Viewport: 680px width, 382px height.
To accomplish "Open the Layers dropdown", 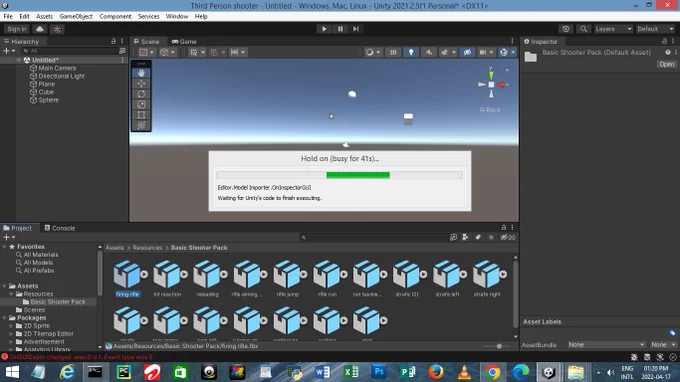I will [x=613, y=29].
